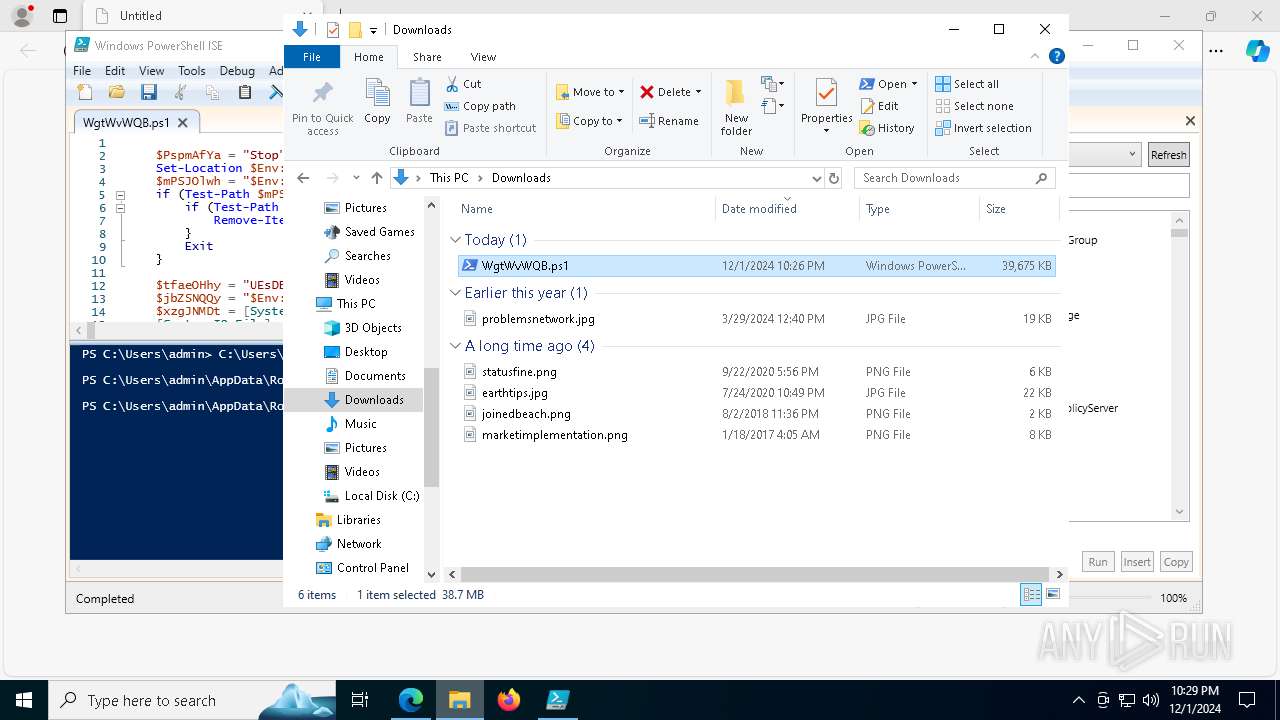Image resolution: width=1280 pixels, height=720 pixels.
Task: Open Tools menu in PowerShell ISE
Action: tap(191, 71)
